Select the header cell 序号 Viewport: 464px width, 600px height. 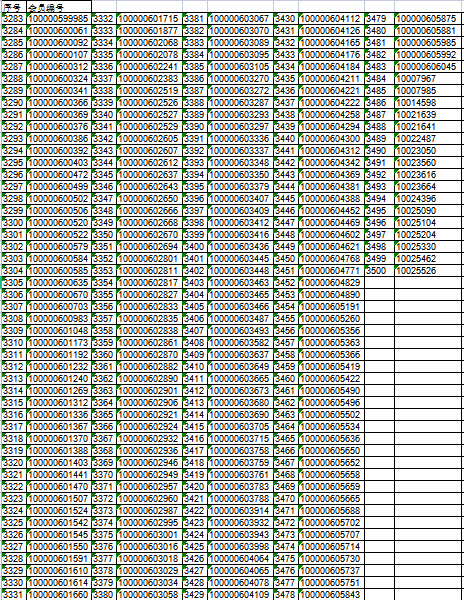point(14,7)
